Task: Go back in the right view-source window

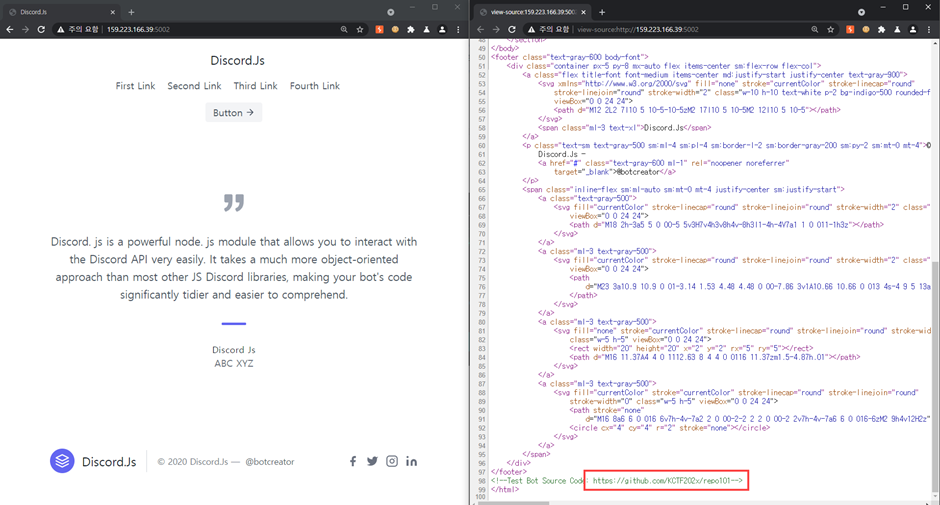Action: click(x=480, y=29)
